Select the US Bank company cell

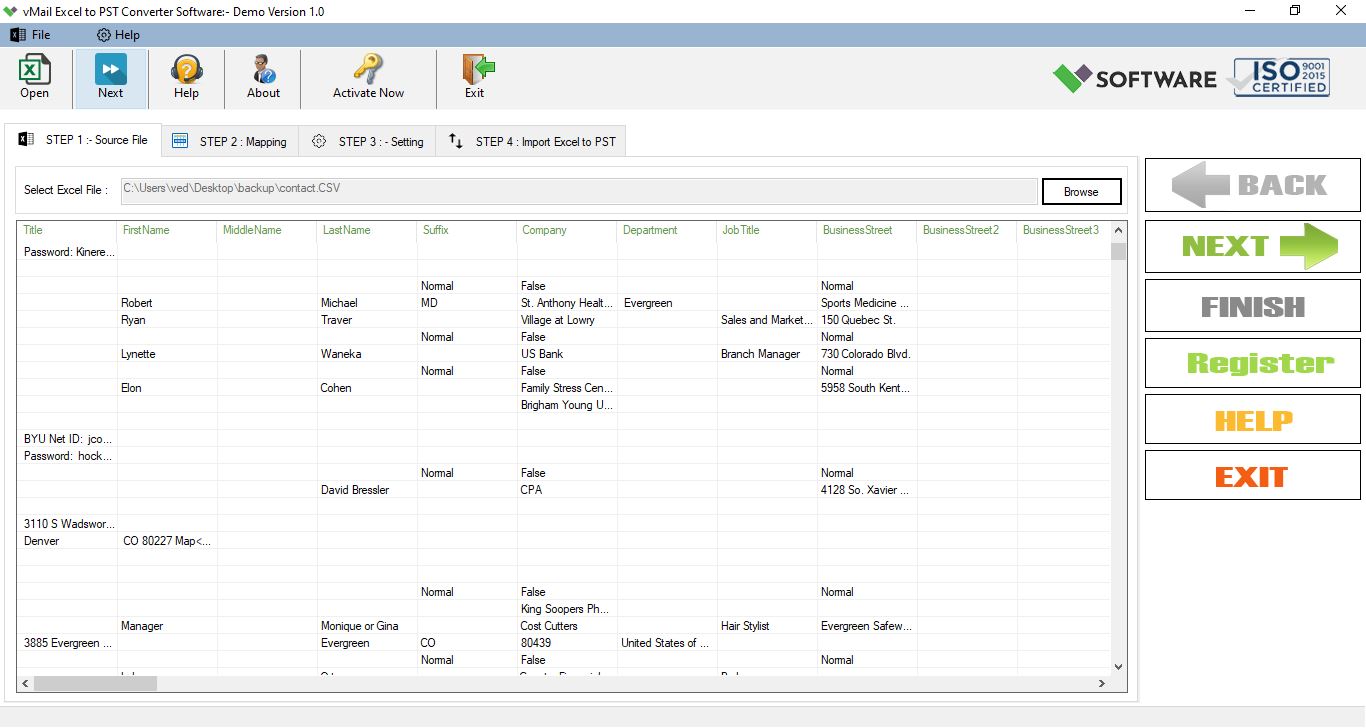coord(567,354)
